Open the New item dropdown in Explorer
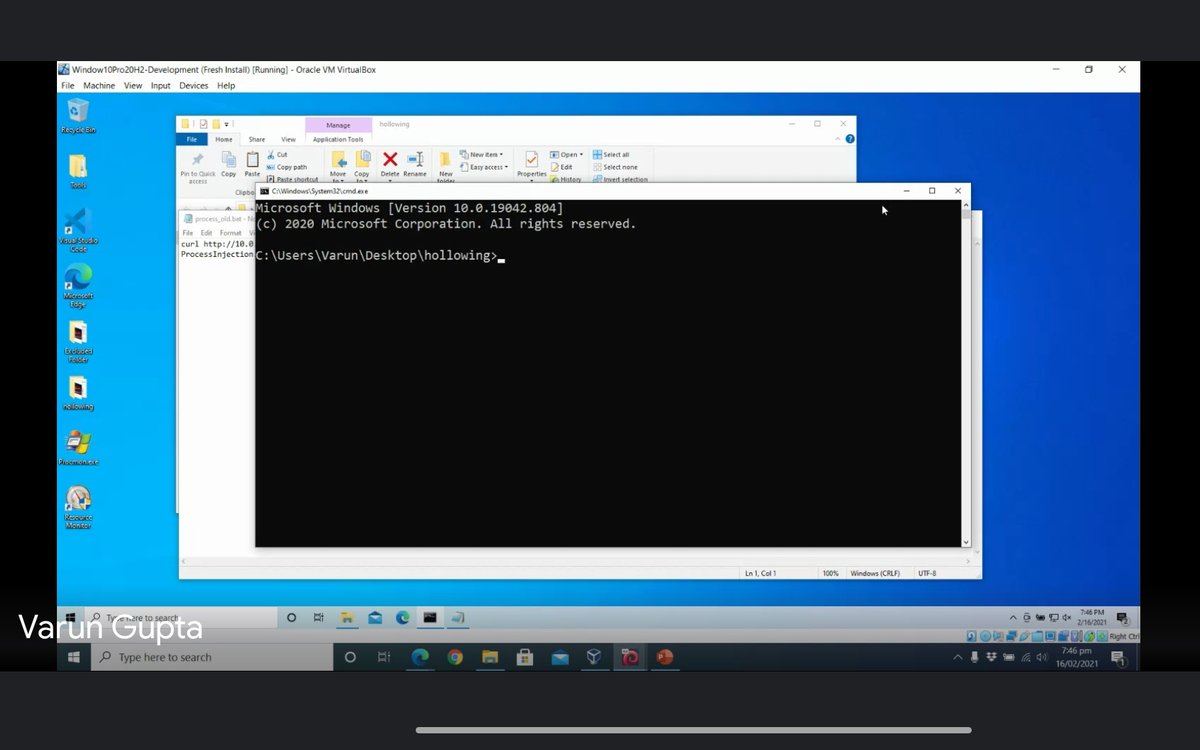 pos(481,155)
